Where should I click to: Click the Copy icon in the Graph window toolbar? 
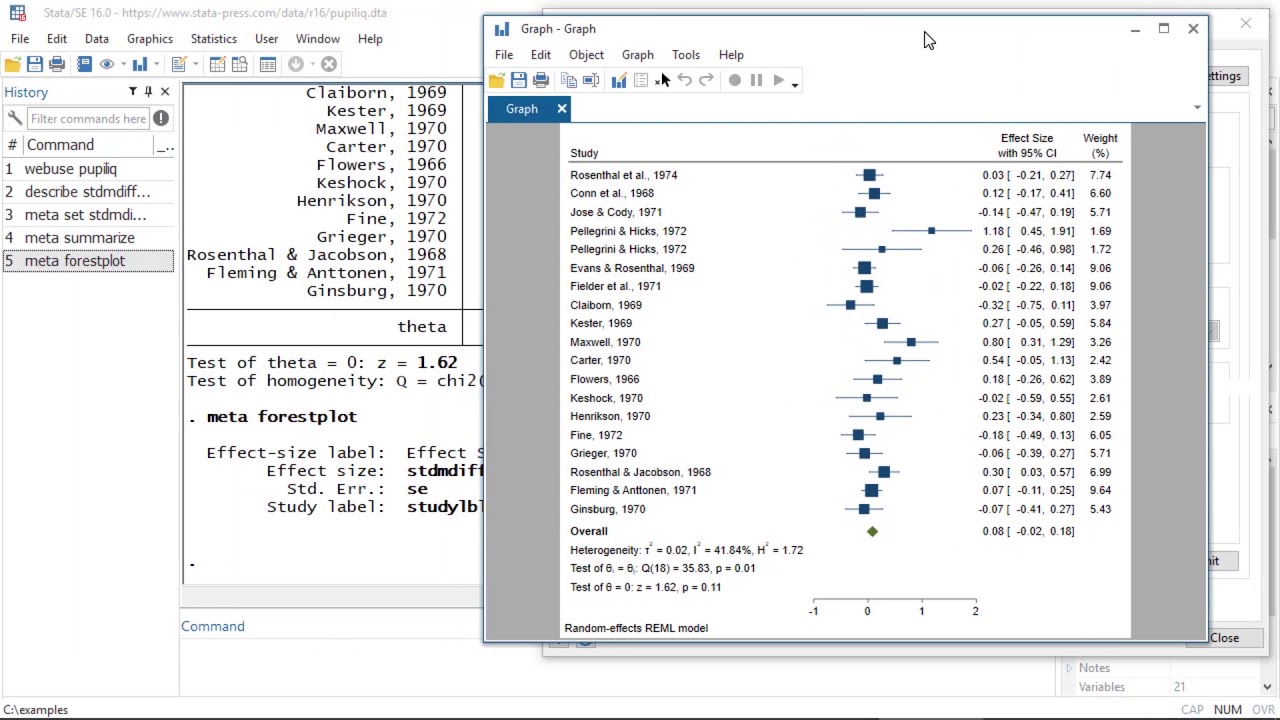(x=569, y=81)
